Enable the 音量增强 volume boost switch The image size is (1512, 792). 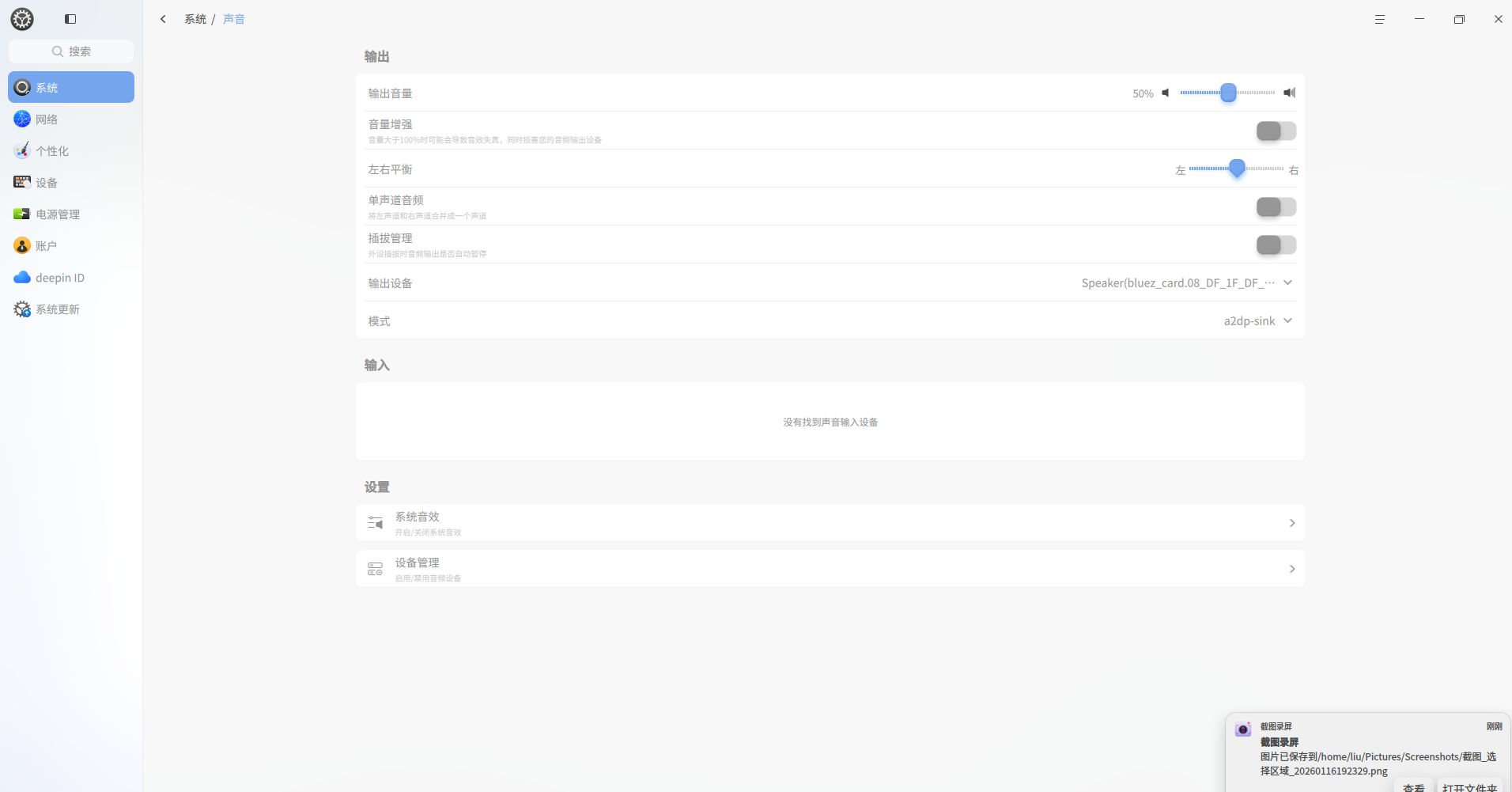[1276, 131]
